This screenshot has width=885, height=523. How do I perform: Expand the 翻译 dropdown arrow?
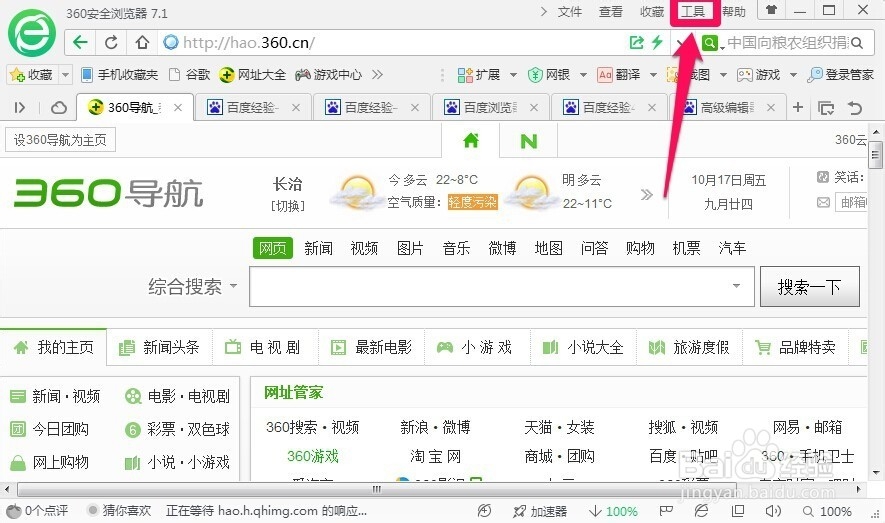tap(653, 74)
